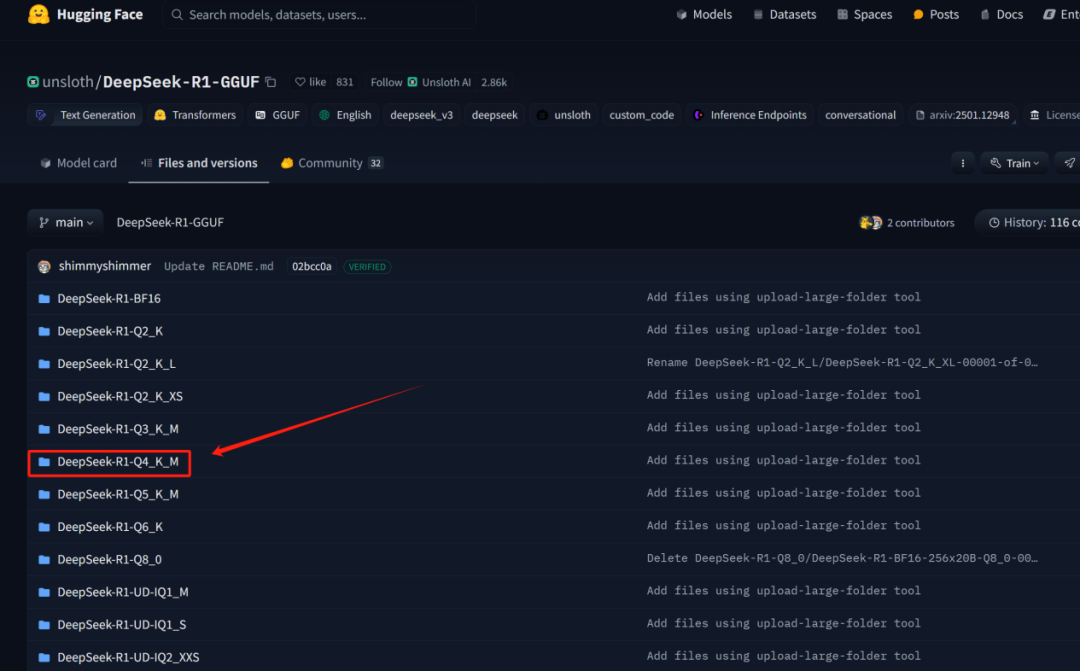
Task: Open the DeepSeek-R1-Q4_K_M folder
Action: (x=118, y=462)
